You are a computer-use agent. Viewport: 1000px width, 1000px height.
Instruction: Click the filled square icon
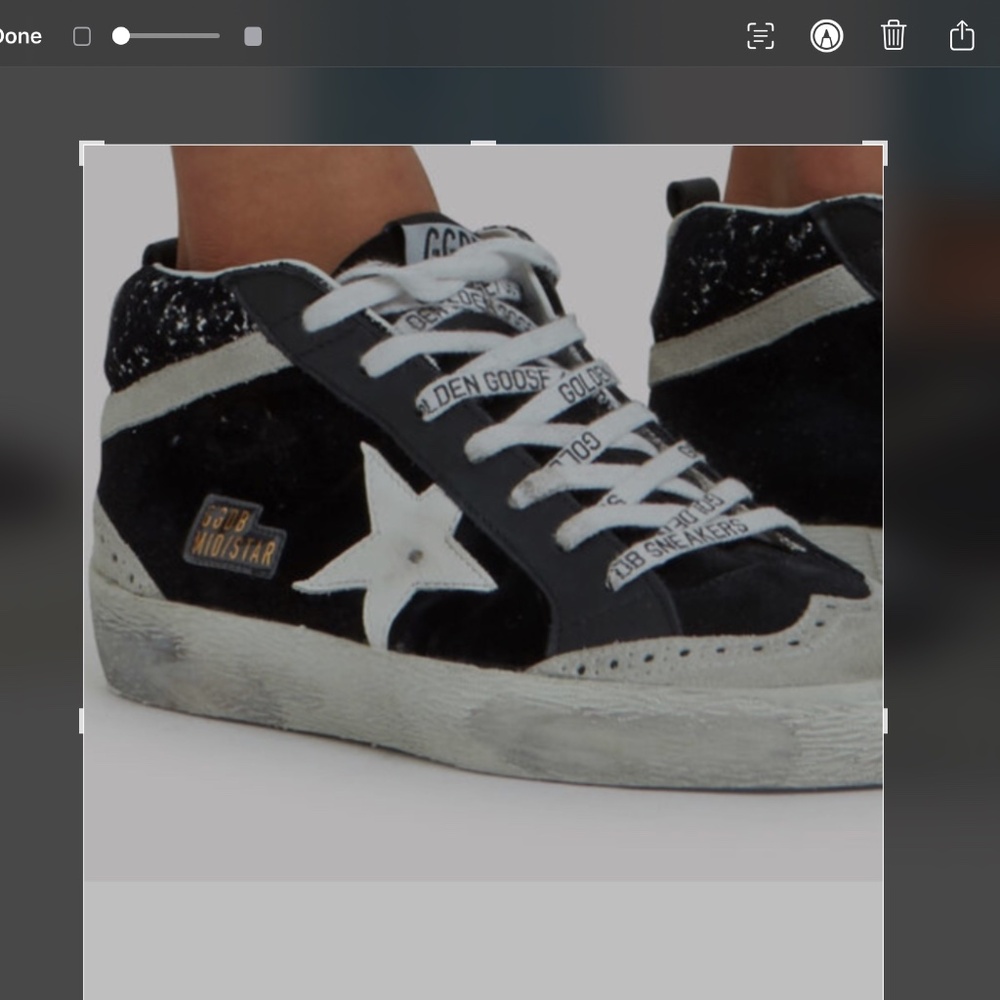point(253,36)
